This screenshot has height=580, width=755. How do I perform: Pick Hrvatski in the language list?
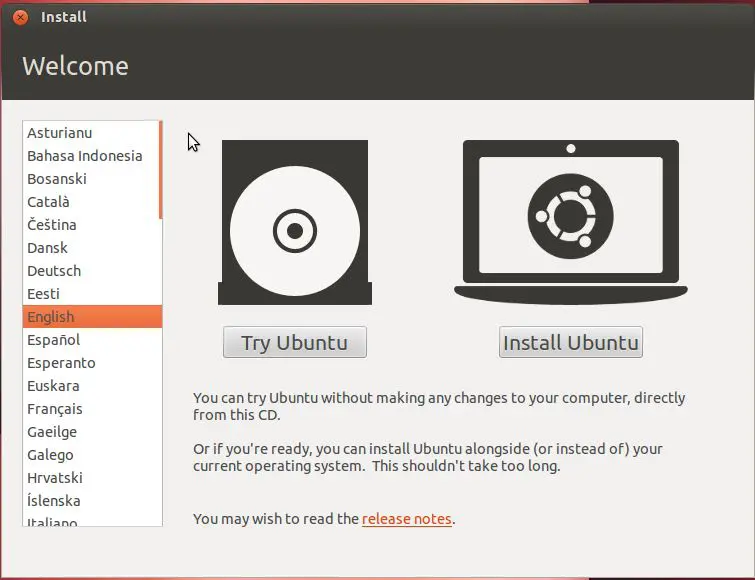click(91, 478)
